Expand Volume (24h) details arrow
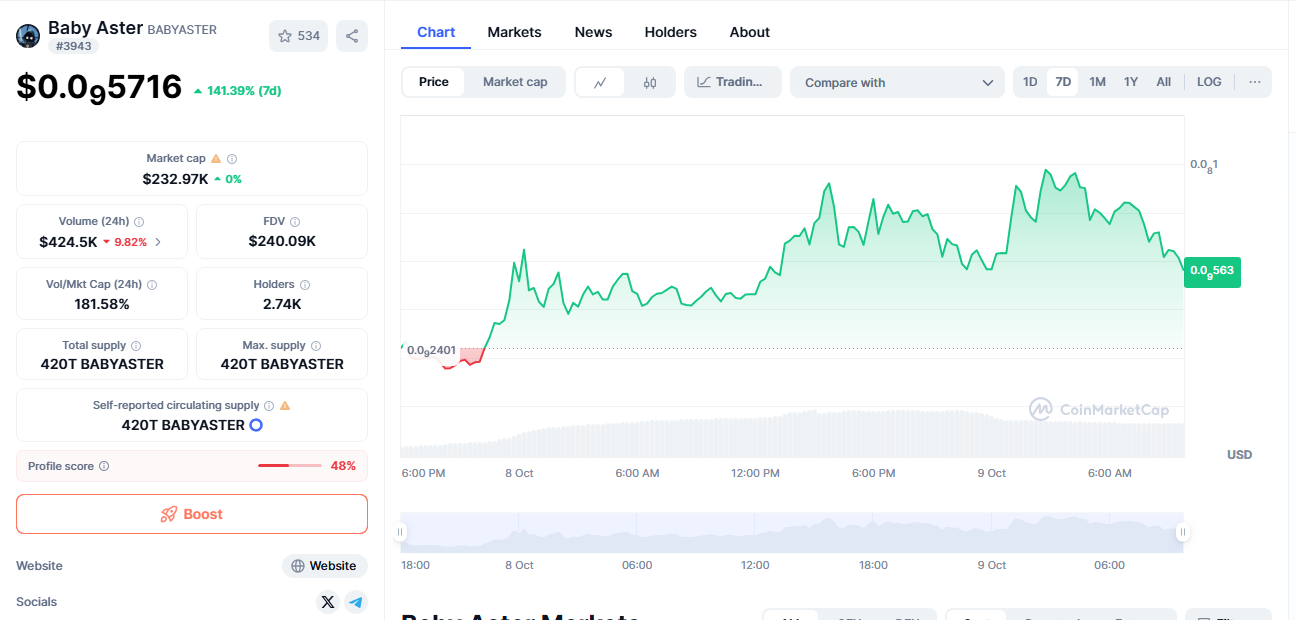This screenshot has width=1296, height=620. [158, 242]
